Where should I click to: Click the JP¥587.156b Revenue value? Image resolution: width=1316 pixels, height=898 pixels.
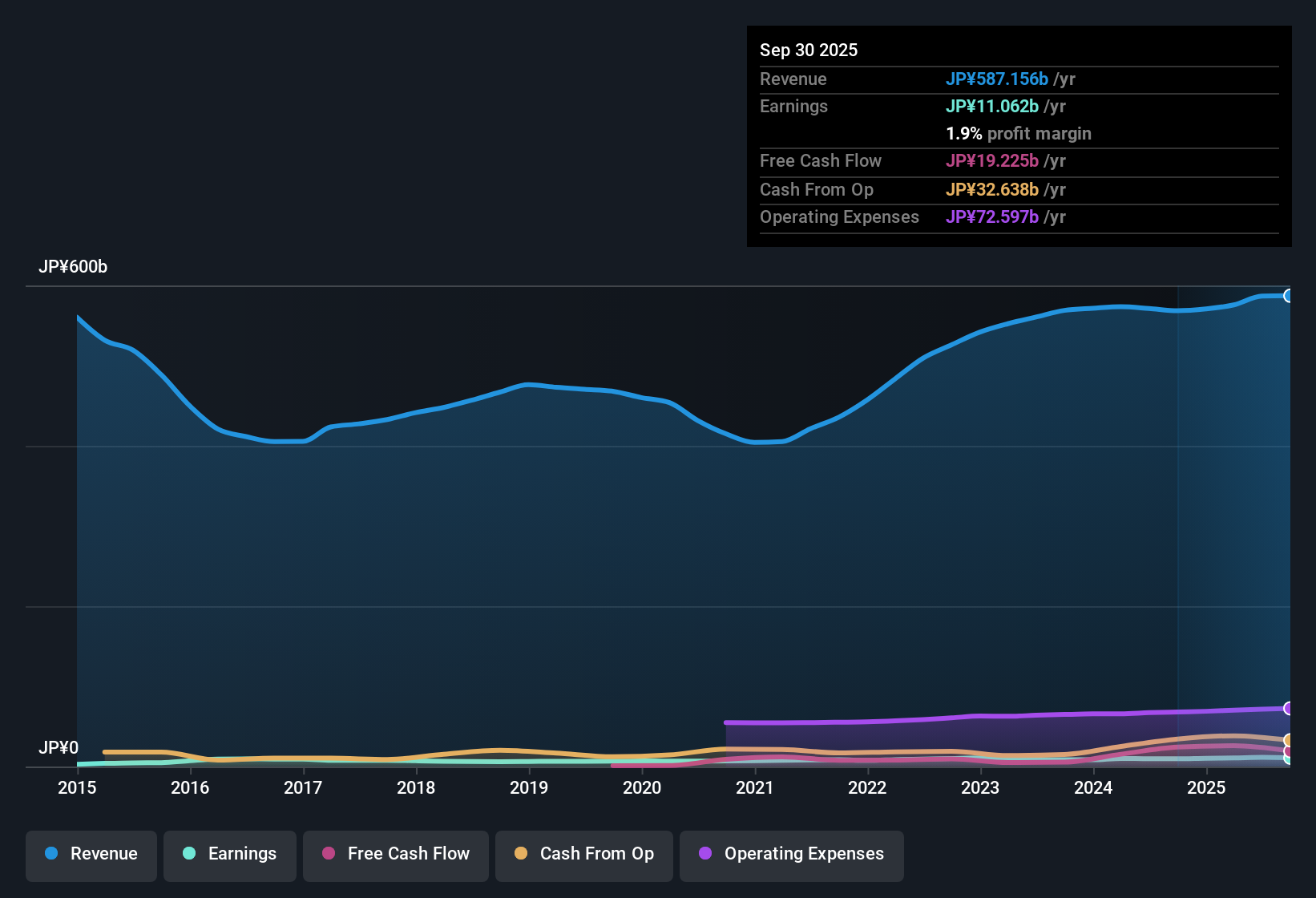(x=998, y=79)
